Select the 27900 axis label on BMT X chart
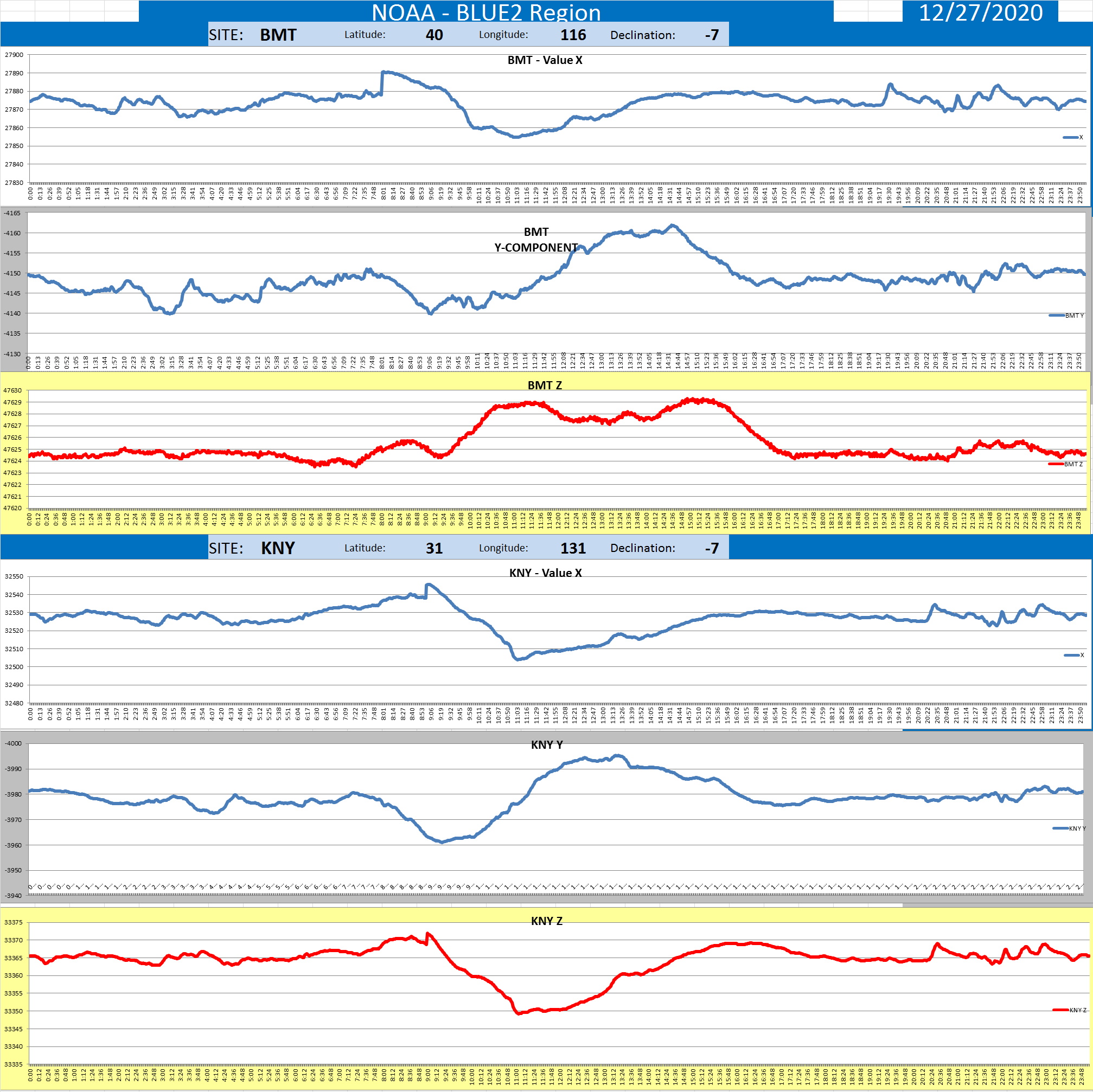 [x=14, y=55]
